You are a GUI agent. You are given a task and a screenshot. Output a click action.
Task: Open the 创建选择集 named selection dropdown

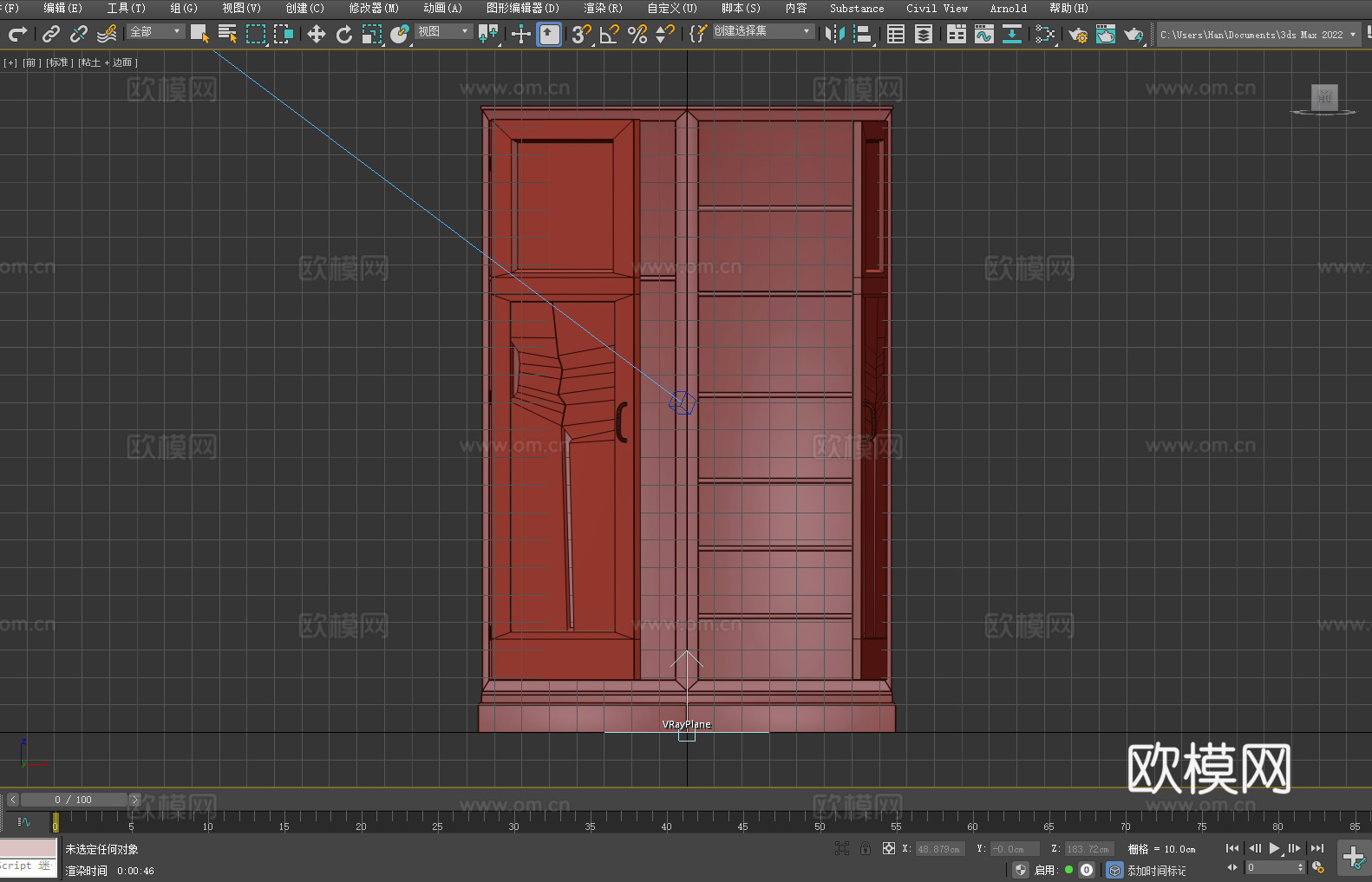point(763,31)
